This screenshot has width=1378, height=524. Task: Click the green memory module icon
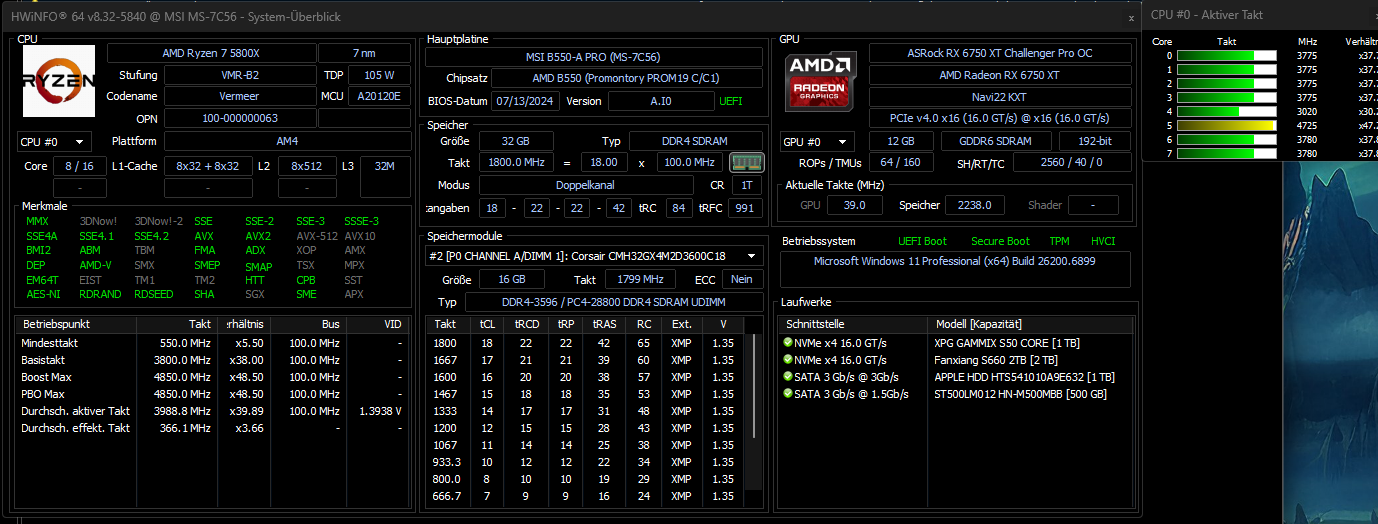click(746, 162)
